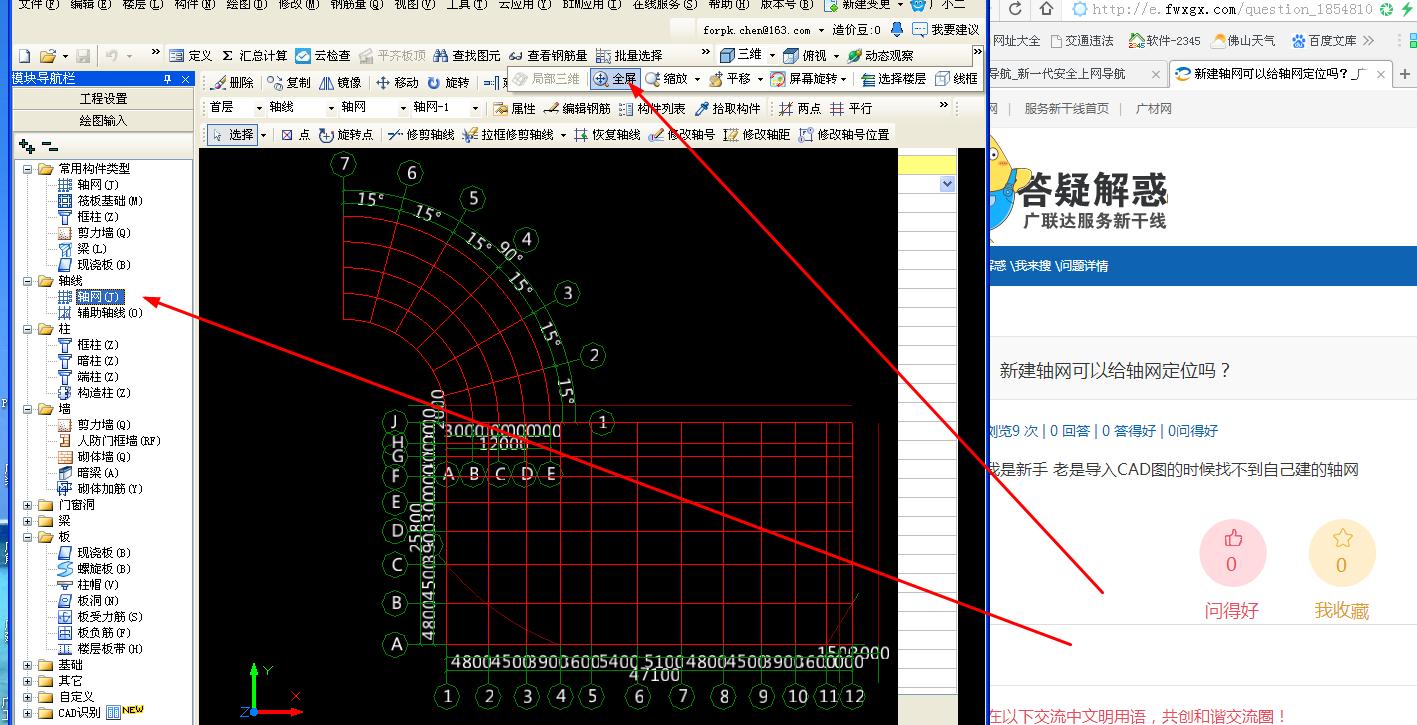Open the BIM应用(I) menu
This screenshot has height=725, width=1417.
591,5
